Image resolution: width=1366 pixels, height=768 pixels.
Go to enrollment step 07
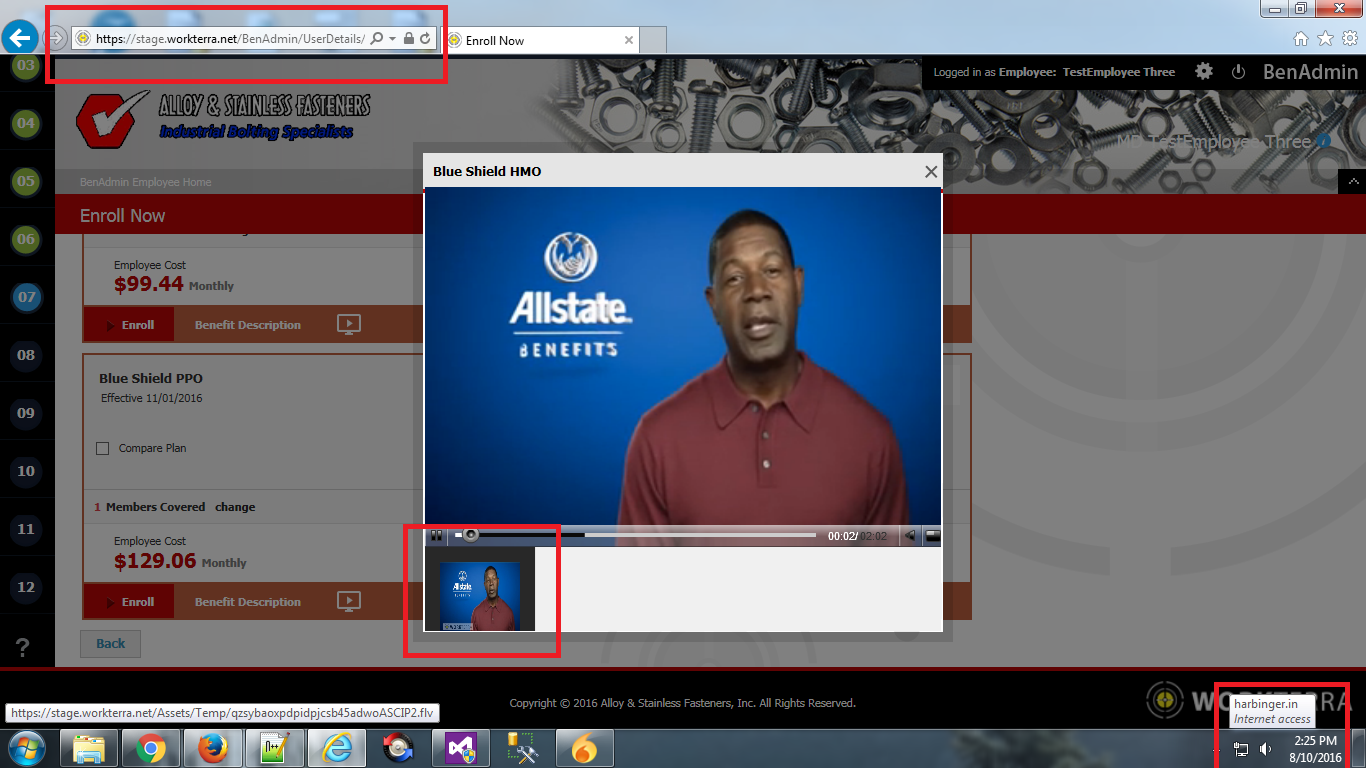point(26,298)
